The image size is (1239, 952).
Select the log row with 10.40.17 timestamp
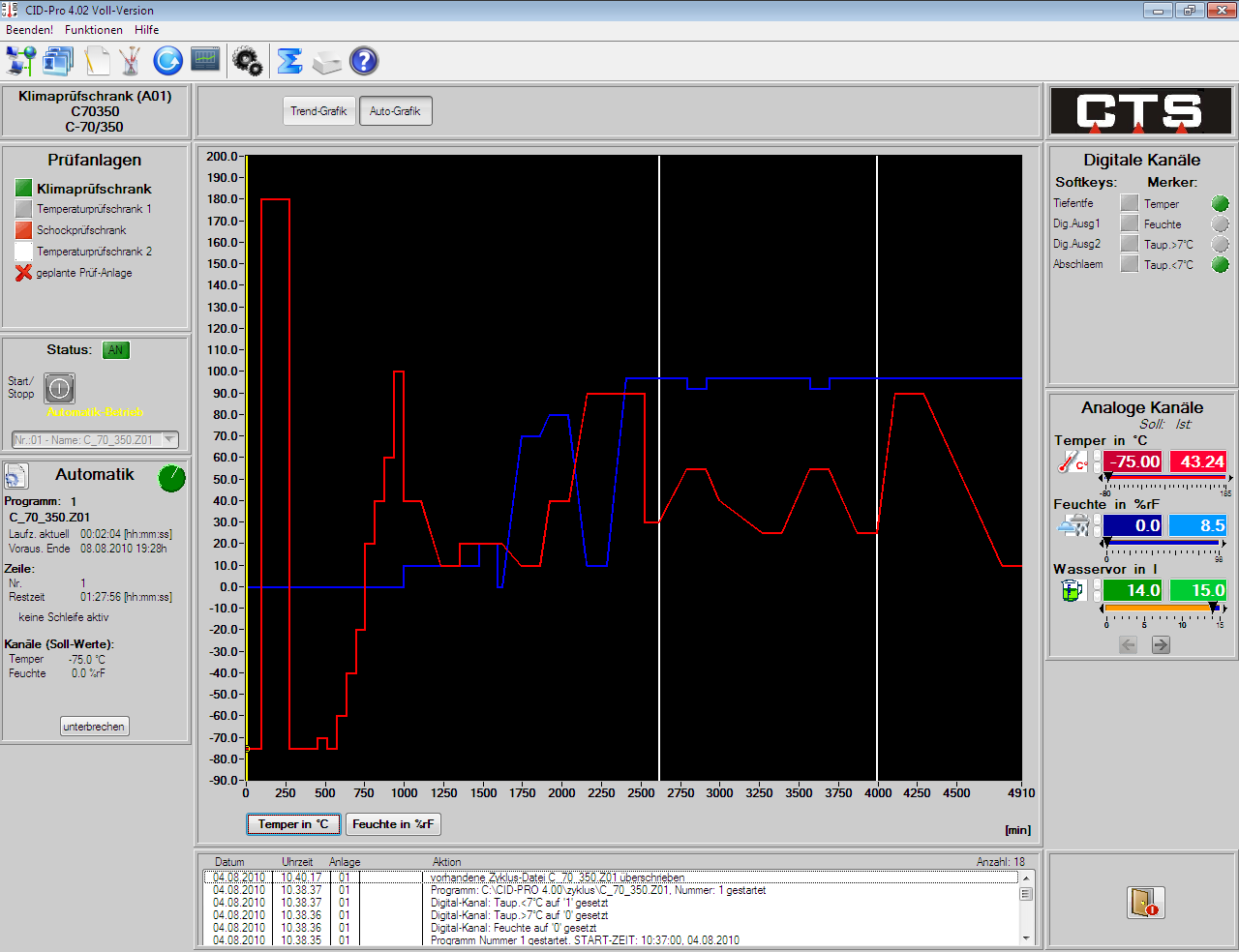click(611, 878)
